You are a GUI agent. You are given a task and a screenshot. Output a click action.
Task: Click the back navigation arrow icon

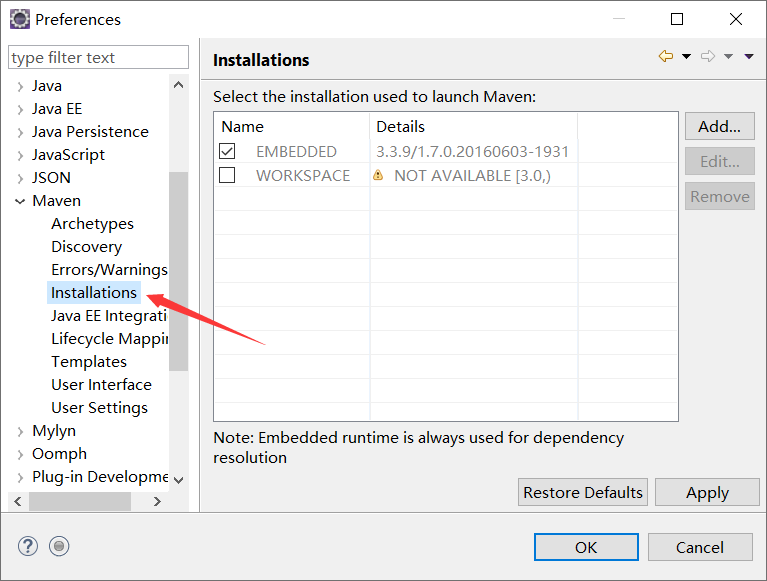(666, 56)
